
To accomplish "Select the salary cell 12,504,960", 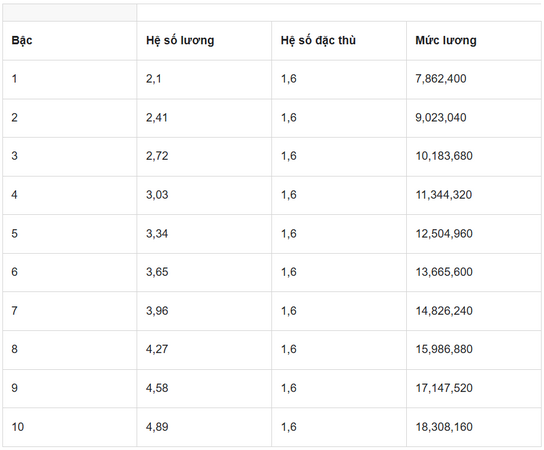I will 474,234.
